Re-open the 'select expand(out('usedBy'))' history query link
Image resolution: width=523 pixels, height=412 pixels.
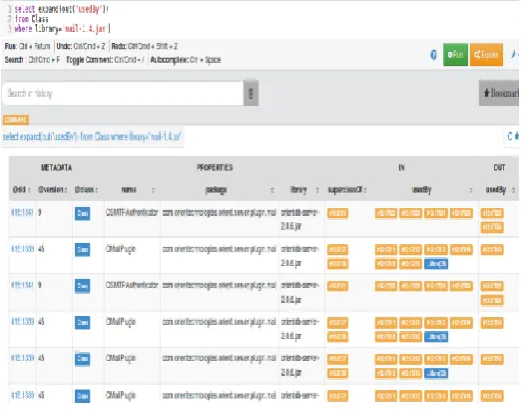(x=92, y=136)
